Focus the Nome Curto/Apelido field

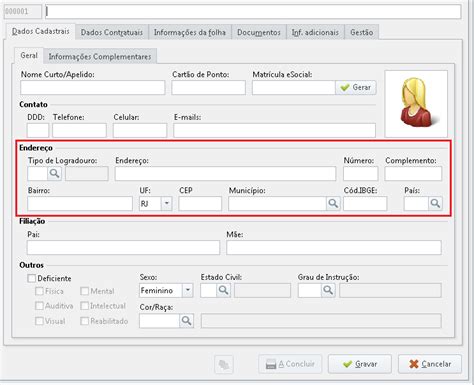tap(93, 88)
